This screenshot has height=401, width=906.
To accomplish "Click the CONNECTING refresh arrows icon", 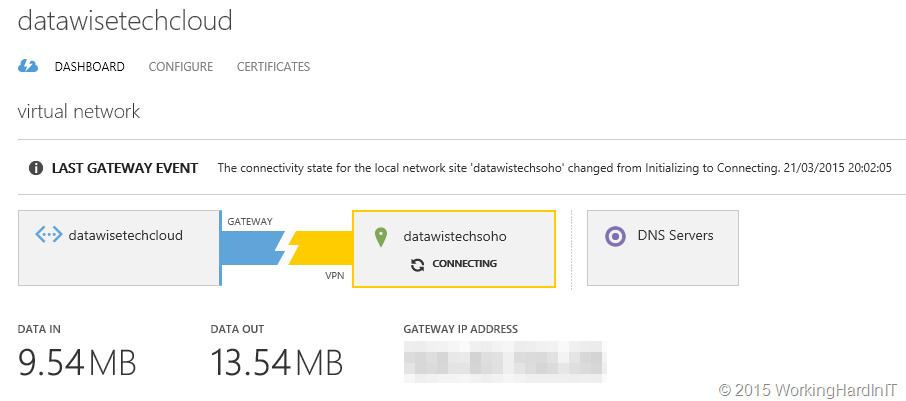I will pyautogui.click(x=418, y=265).
